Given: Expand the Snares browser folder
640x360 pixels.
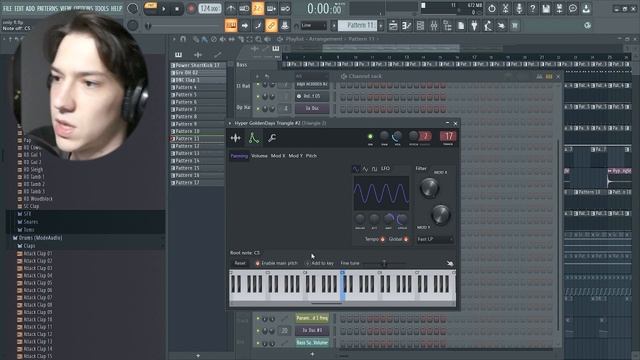Looking at the screenshot, I should click(x=31, y=222).
